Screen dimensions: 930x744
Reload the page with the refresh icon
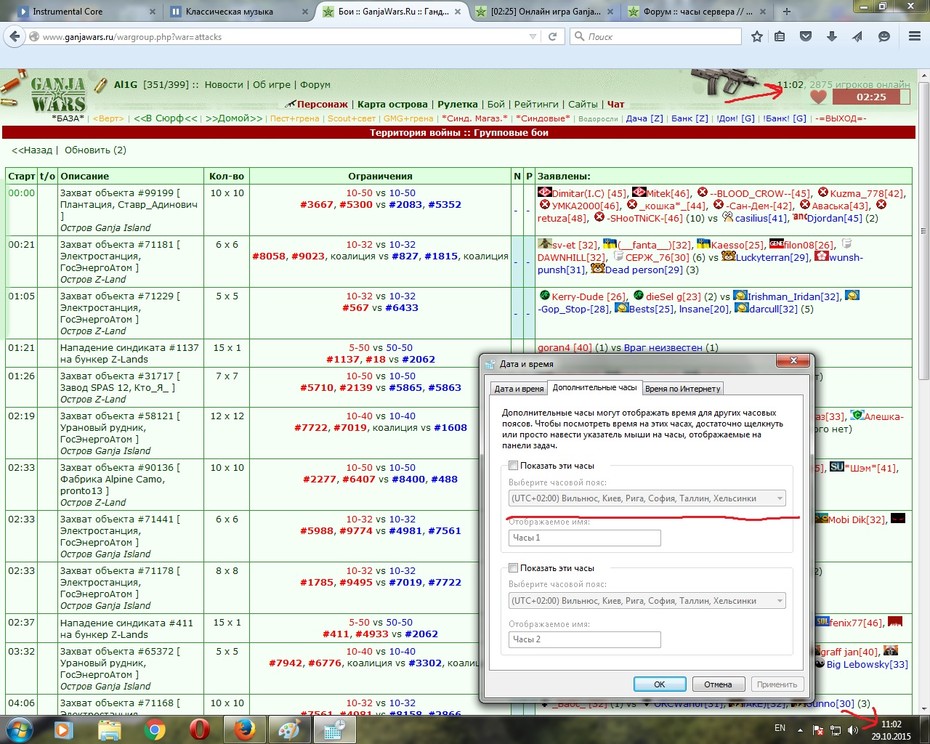(552, 37)
